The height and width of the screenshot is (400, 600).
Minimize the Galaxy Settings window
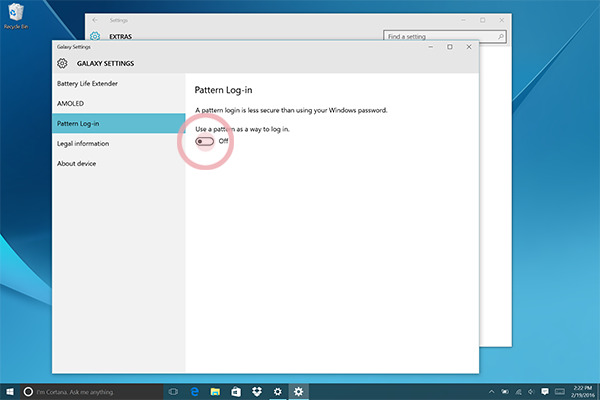pos(430,47)
